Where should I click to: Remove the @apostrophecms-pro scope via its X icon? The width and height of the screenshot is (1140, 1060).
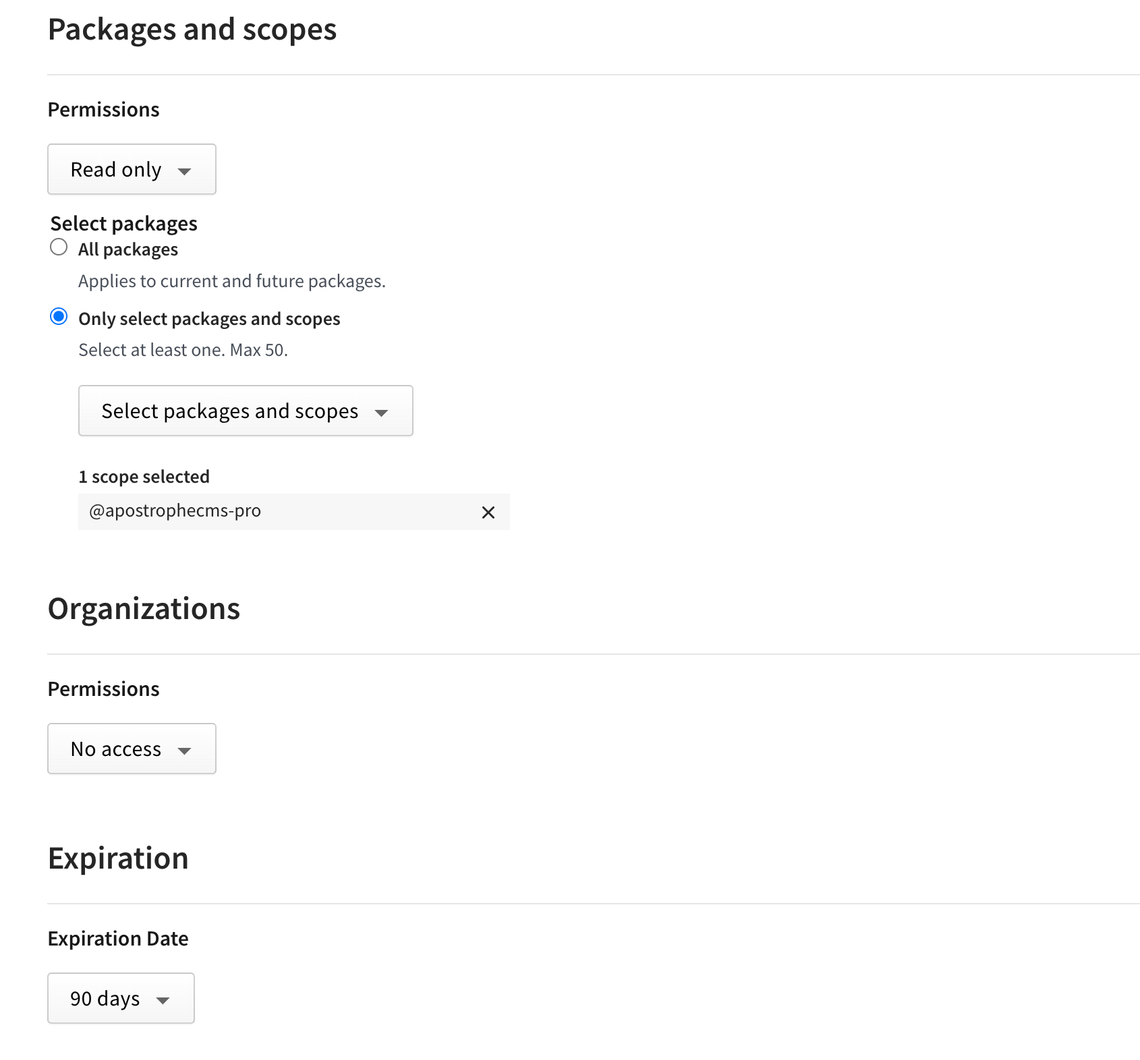(x=488, y=512)
